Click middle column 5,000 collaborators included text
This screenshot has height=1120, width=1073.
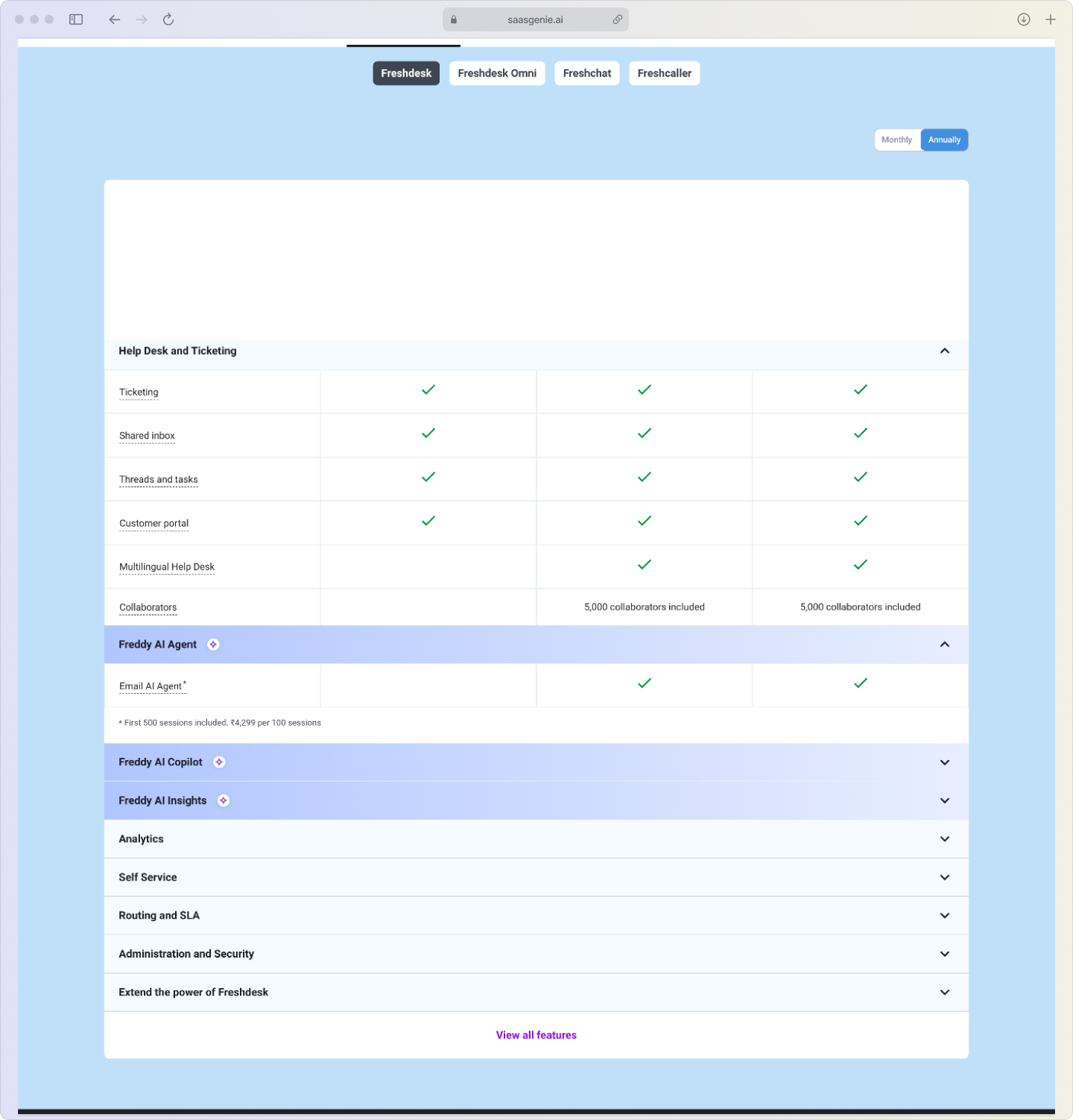(645, 607)
